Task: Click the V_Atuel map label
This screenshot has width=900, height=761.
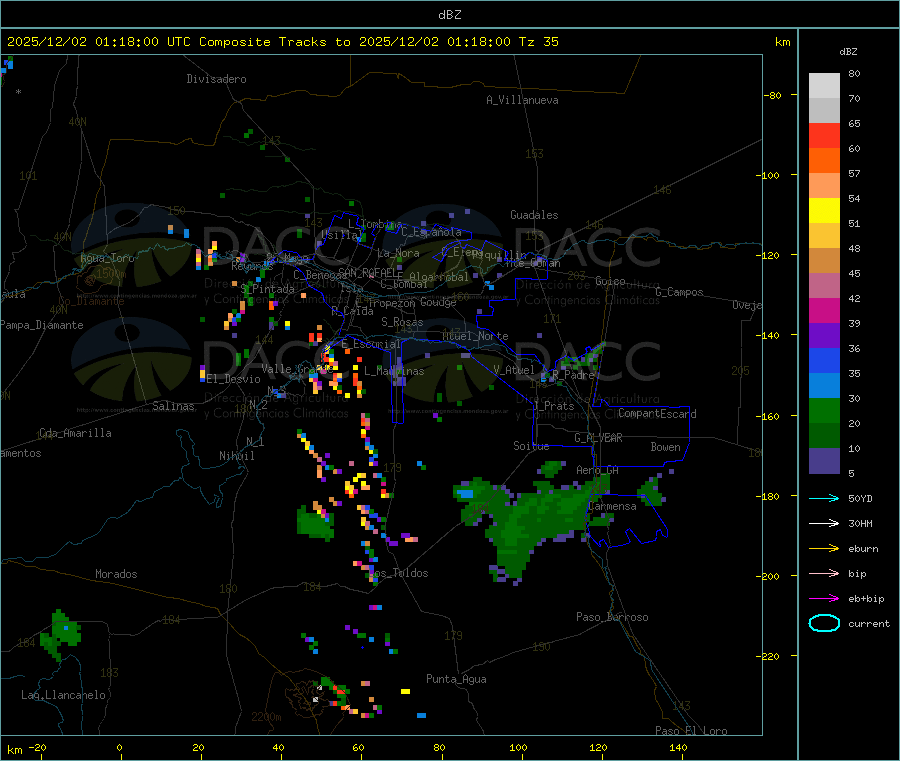Action: (514, 370)
